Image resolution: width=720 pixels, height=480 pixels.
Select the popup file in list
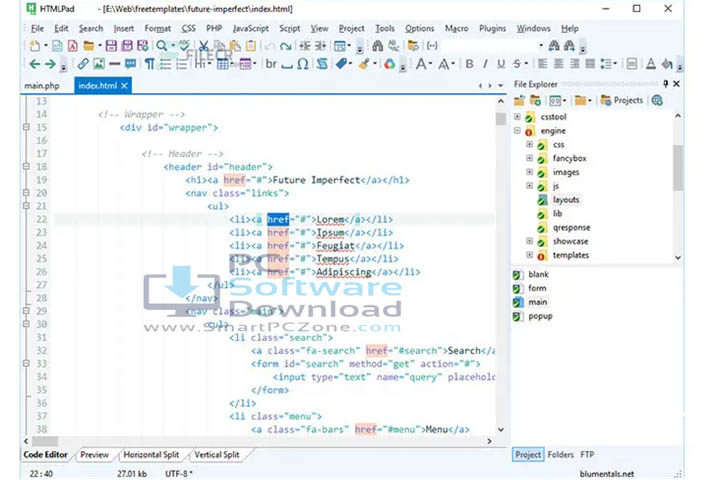pyautogui.click(x=540, y=316)
